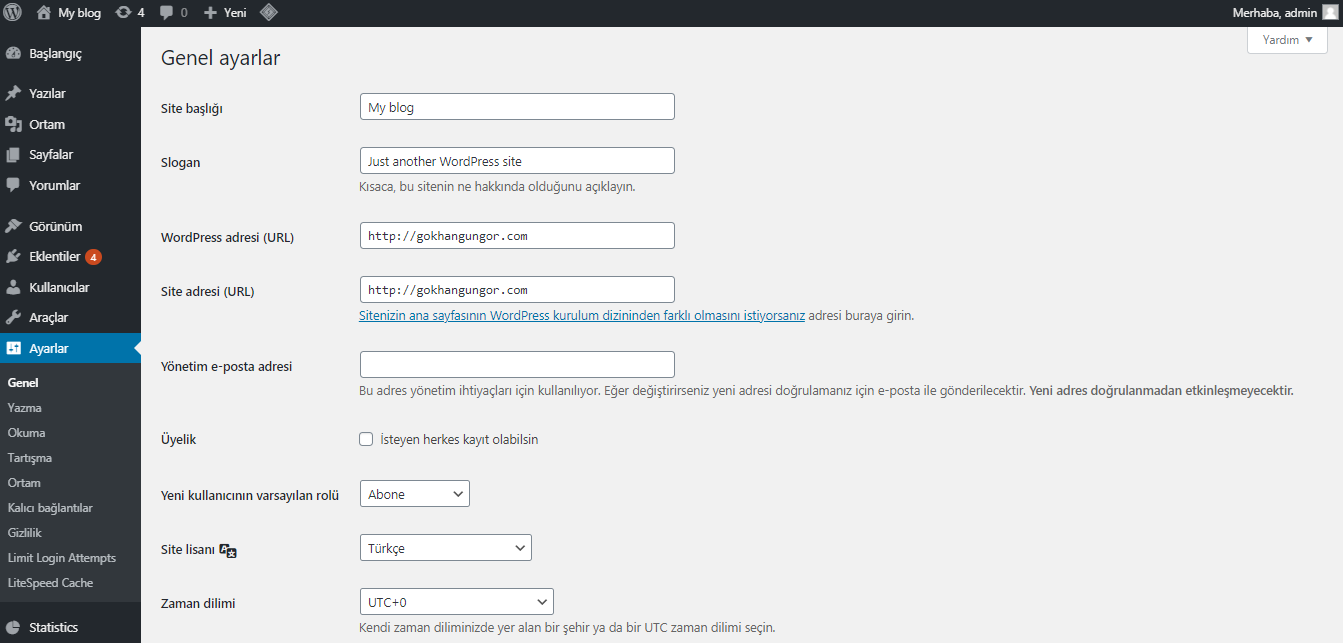Click the WordPress adresi URL field
Viewport: 1343px width, 643px height.
[x=517, y=236]
